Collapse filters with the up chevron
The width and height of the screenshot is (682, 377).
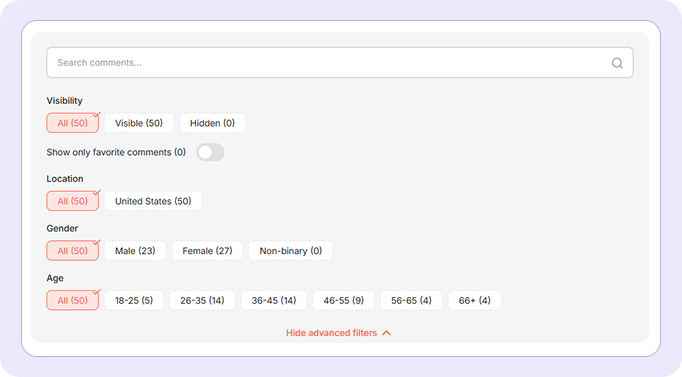pos(386,333)
